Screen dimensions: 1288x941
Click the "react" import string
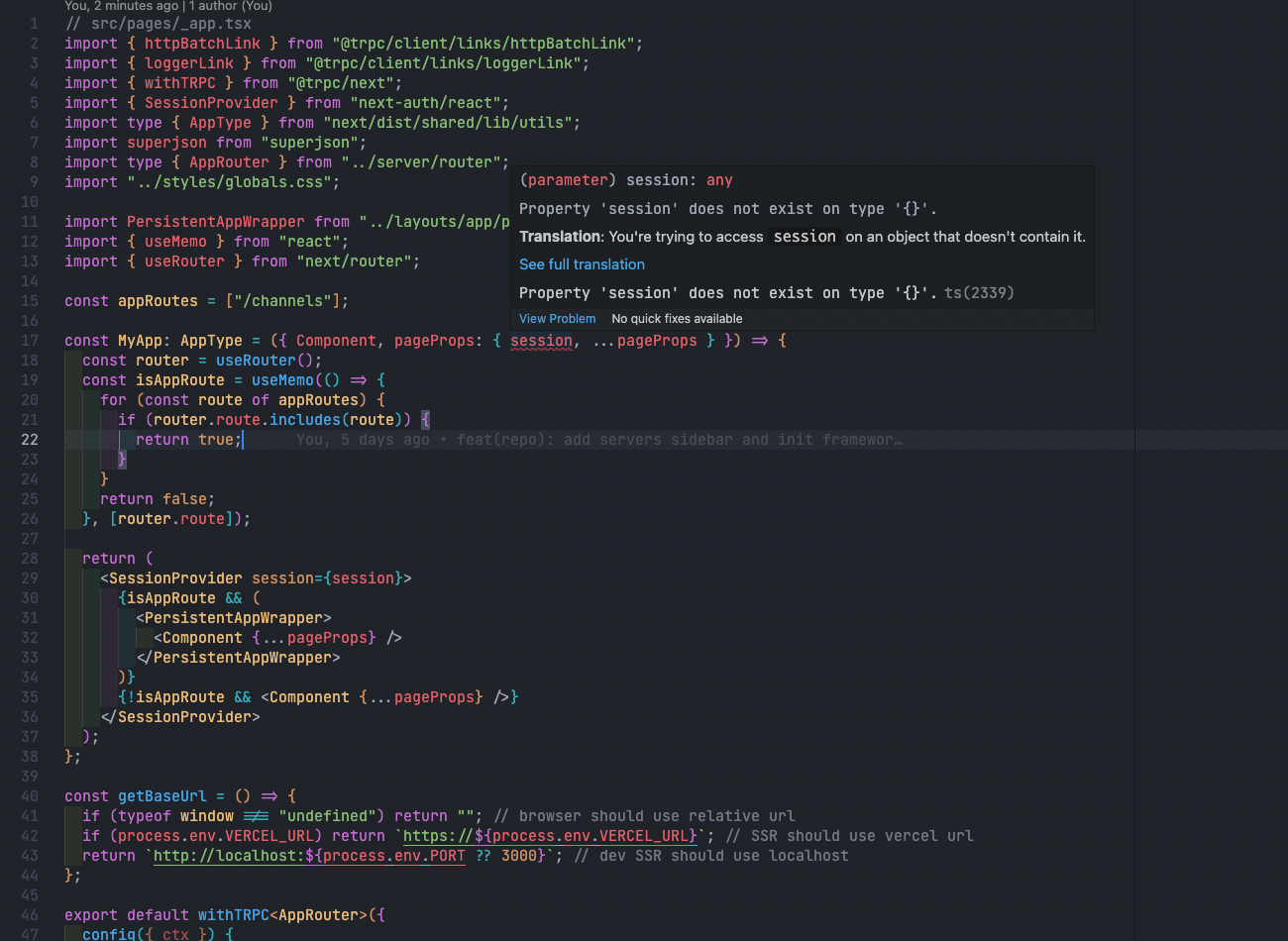(309, 242)
